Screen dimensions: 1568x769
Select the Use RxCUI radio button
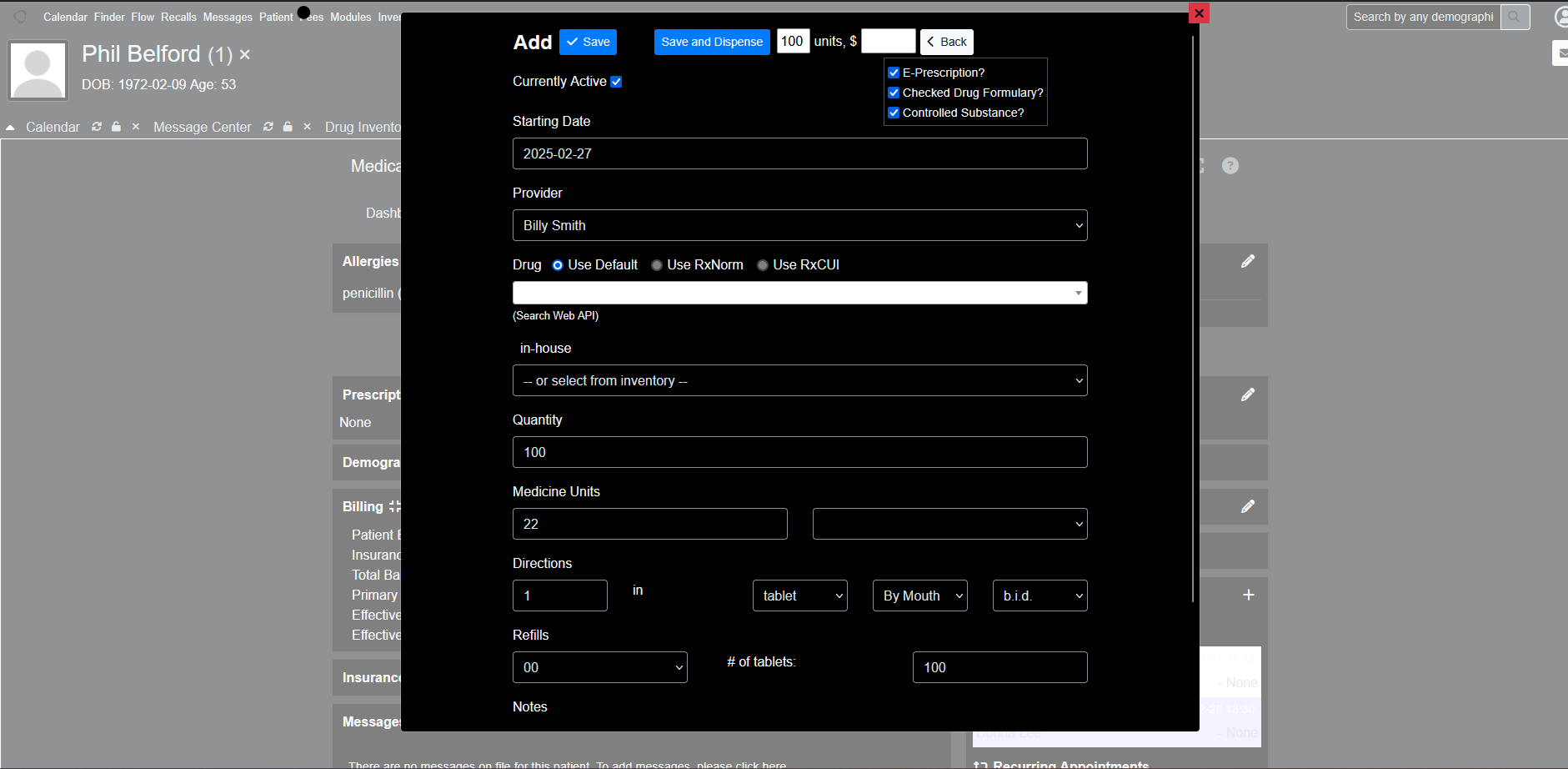(763, 265)
